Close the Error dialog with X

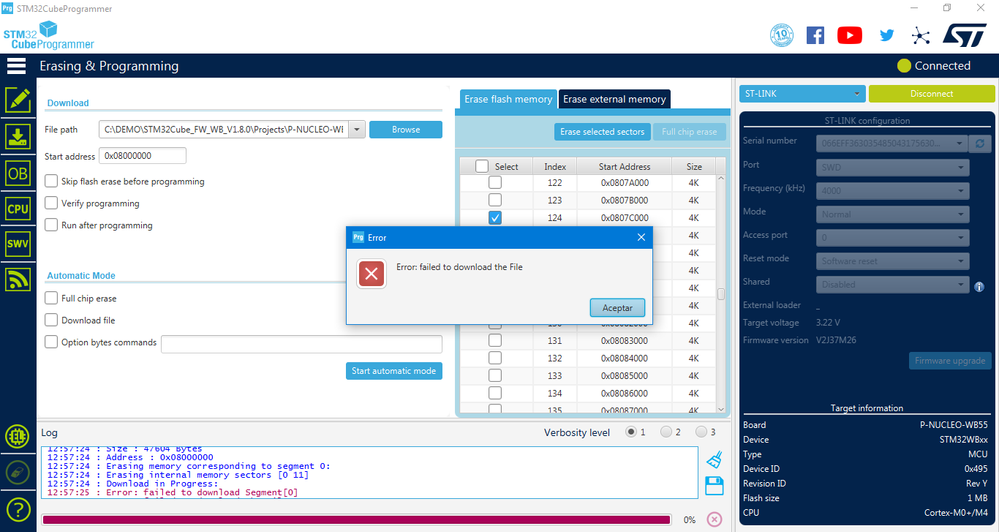click(x=641, y=237)
